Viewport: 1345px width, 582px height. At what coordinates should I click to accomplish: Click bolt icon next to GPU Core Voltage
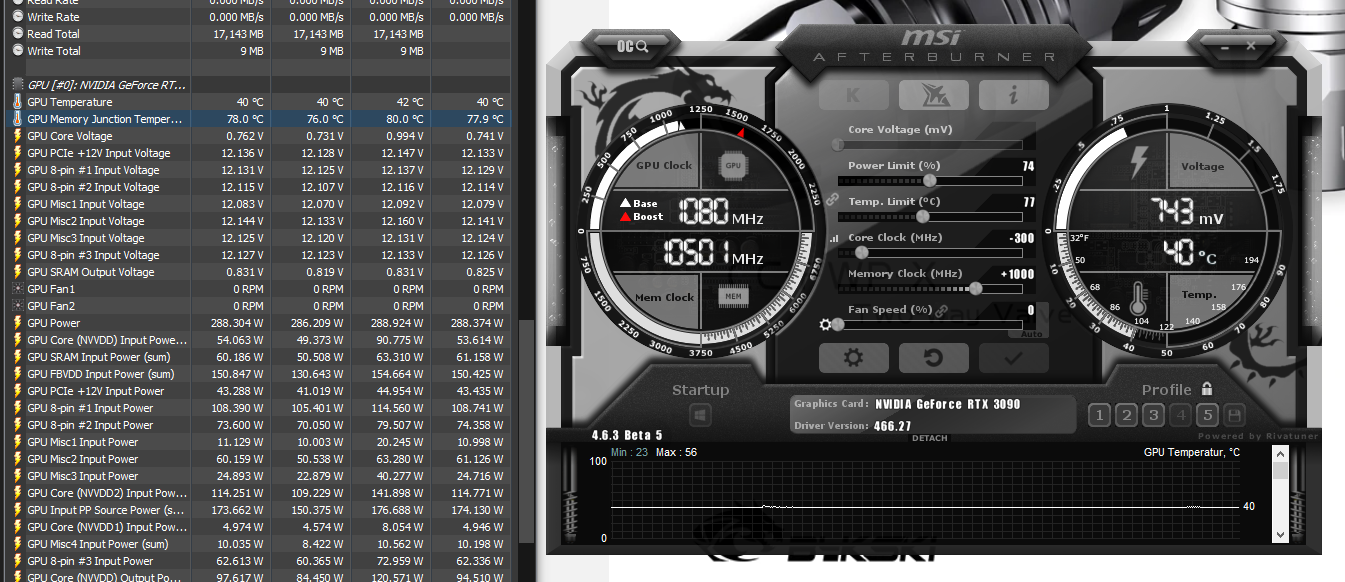(x=17, y=136)
